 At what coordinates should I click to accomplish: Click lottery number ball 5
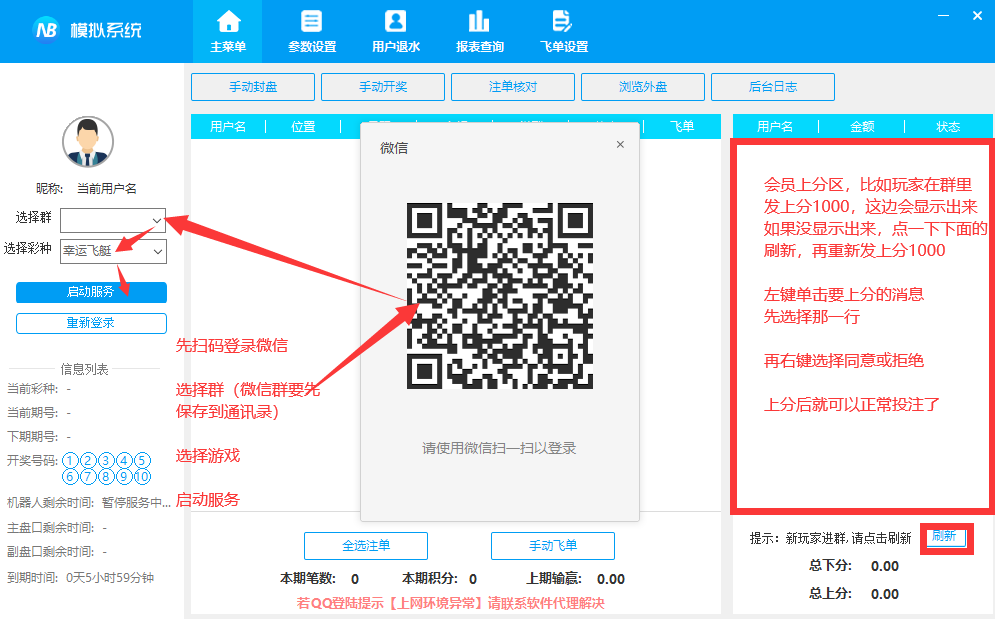coord(143,460)
